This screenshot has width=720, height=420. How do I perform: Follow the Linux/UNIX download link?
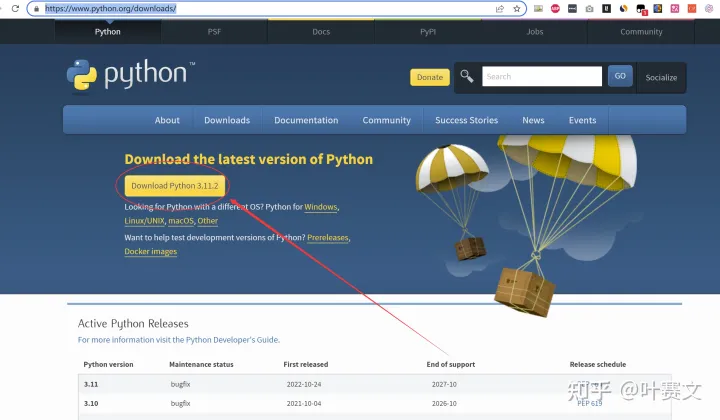[144, 221]
